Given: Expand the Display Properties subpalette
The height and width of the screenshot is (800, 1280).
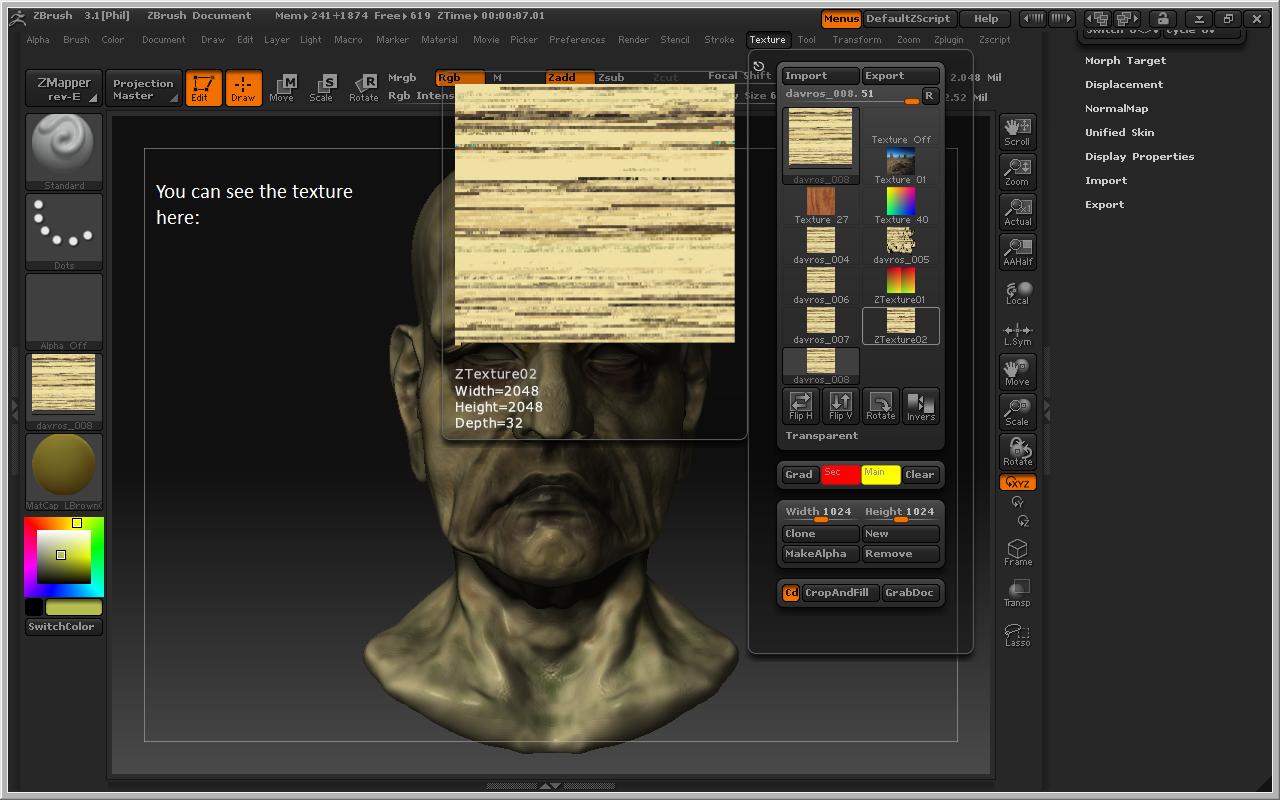Looking at the screenshot, I should coord(1139,156).
